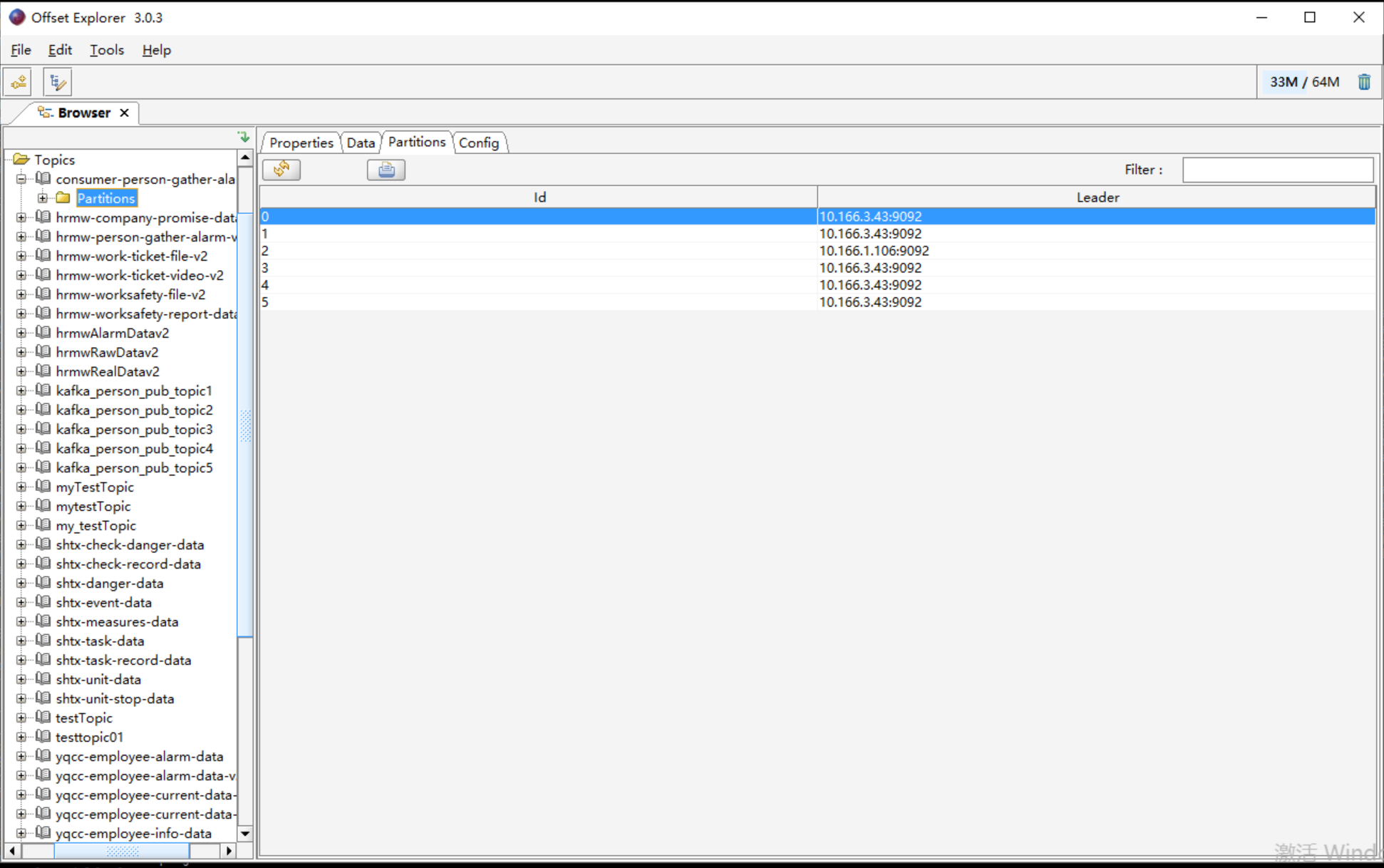Click the myTestTopic topic icon
Image resolution: width=1384 pixels, height=868 pixels.
[43, 487]
